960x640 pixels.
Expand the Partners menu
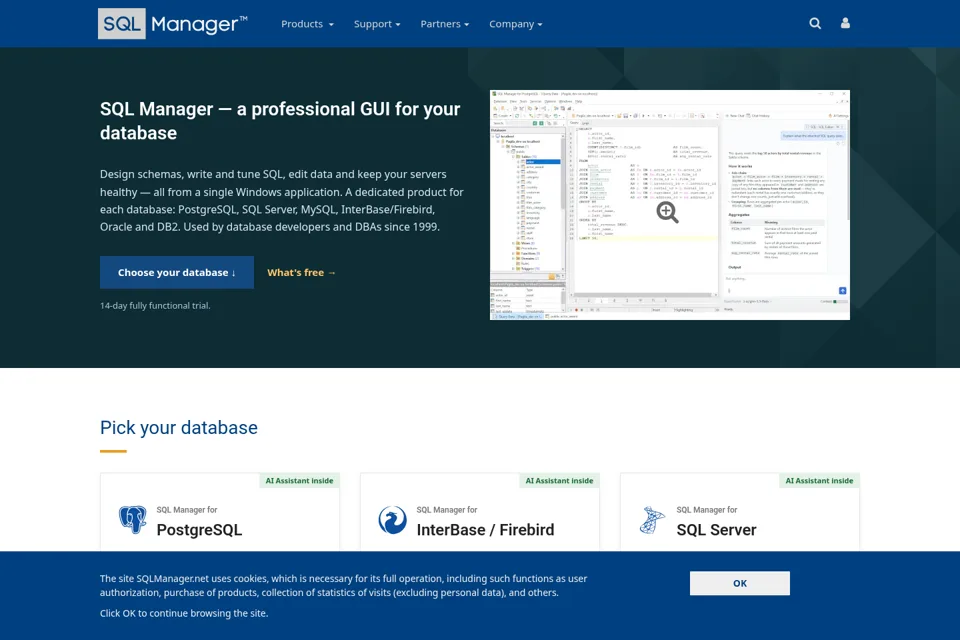coord(444,24)
